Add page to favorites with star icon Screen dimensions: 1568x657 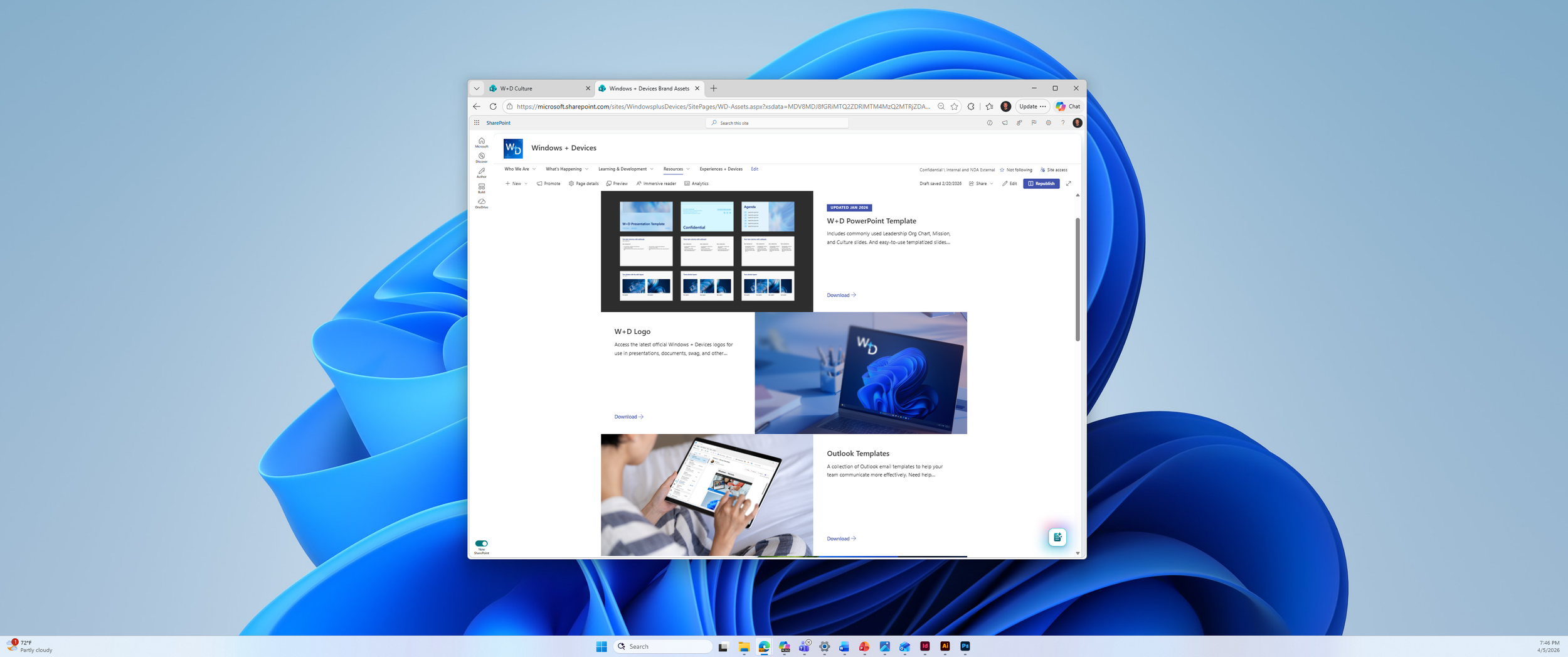click(955, 107)
